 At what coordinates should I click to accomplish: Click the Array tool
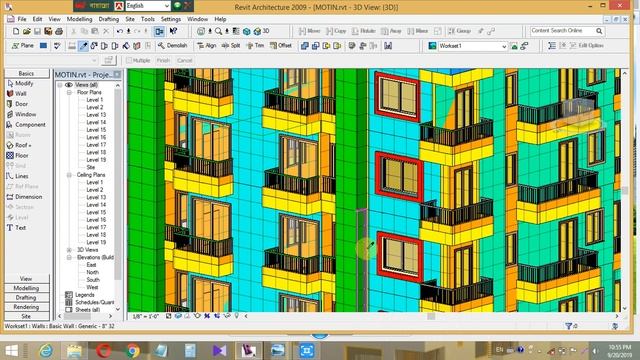click(391, 31)
